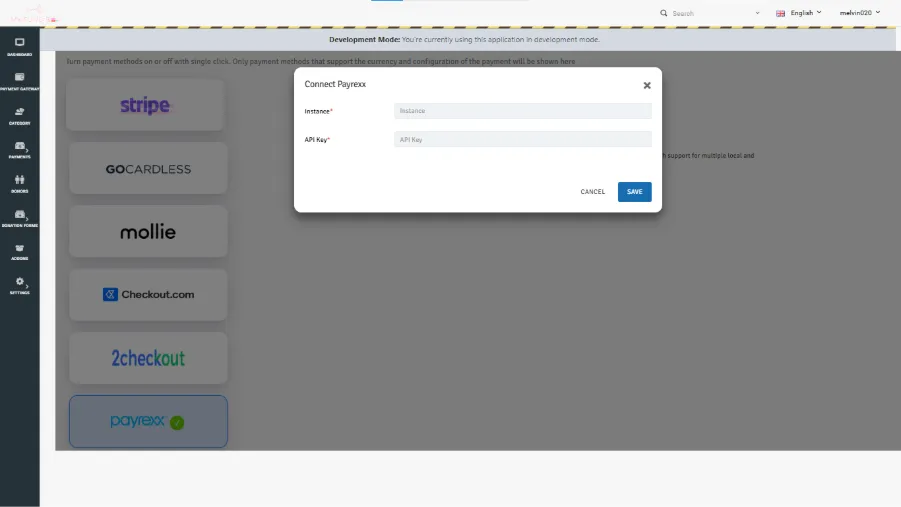
Task: Save the Payrexx connection
Action: [x=634, y=192]
